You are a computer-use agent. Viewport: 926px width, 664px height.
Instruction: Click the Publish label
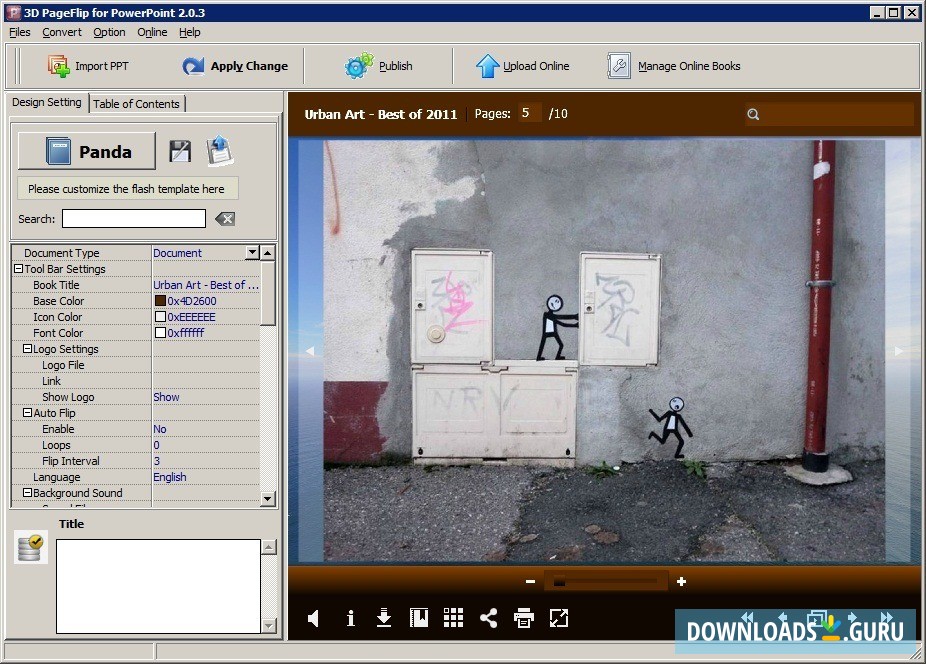tap(396, 66)
